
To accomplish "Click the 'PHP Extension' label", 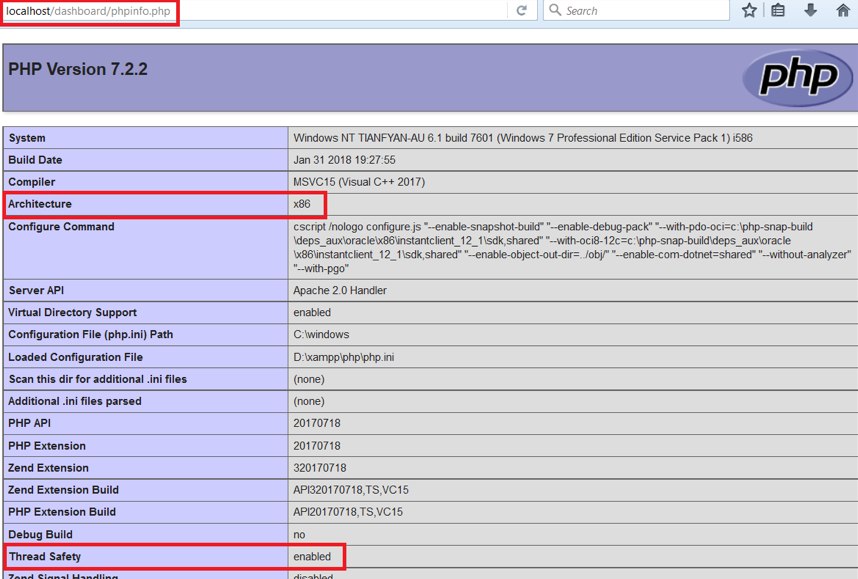I will click(47, 445).
